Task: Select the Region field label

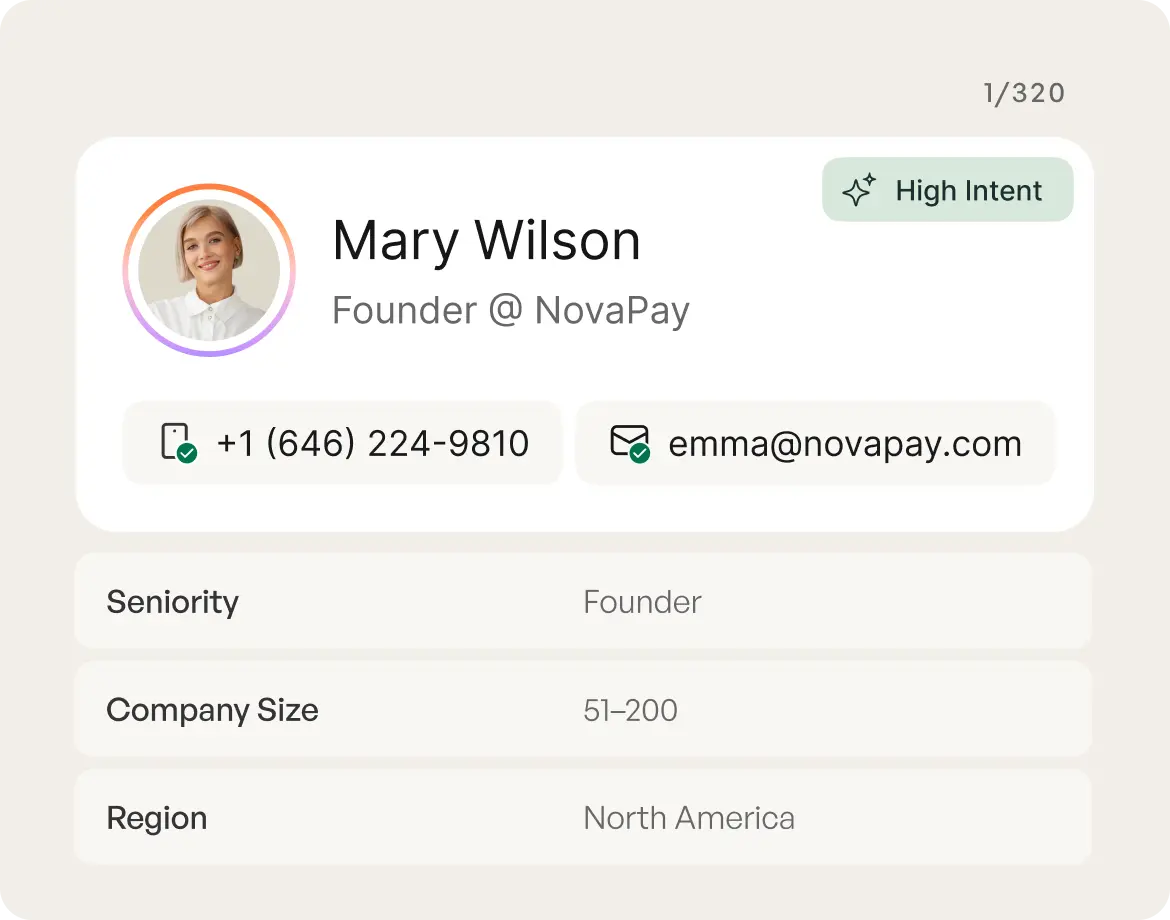Action: [157, 818]
